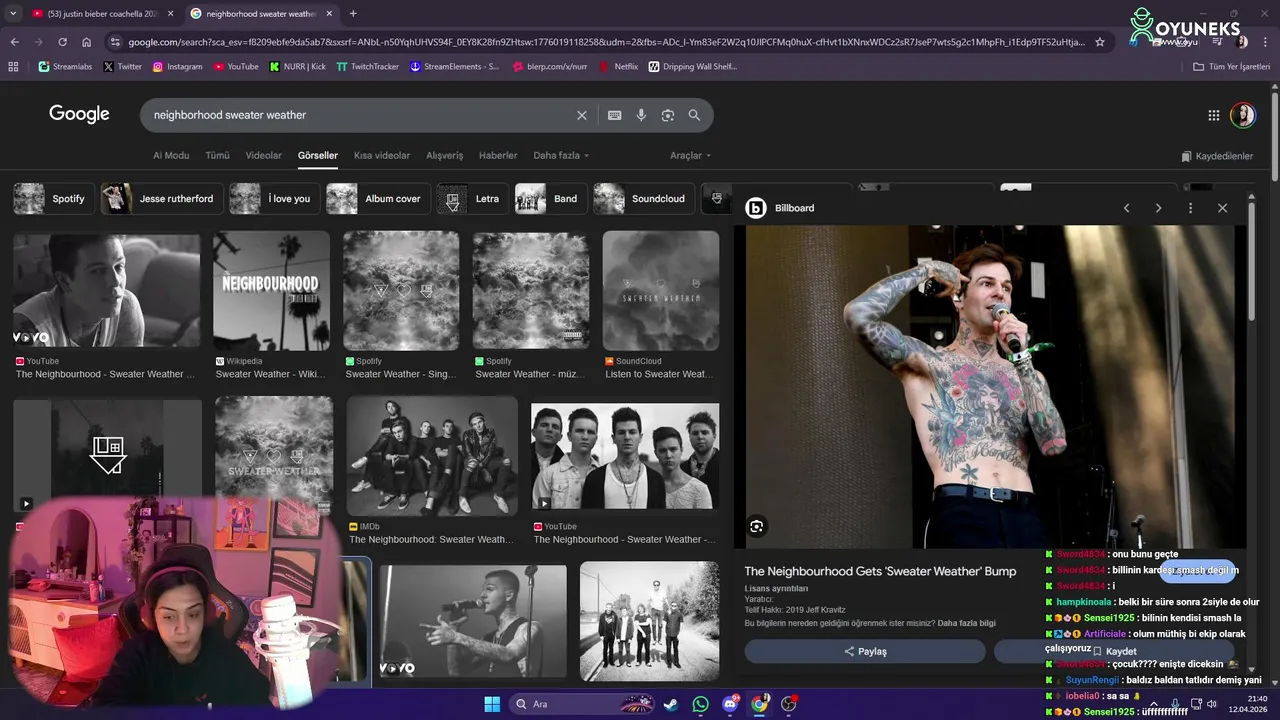Bookmark this page with star icon
Screen dimensions: 1280x720
point(1100,42)
